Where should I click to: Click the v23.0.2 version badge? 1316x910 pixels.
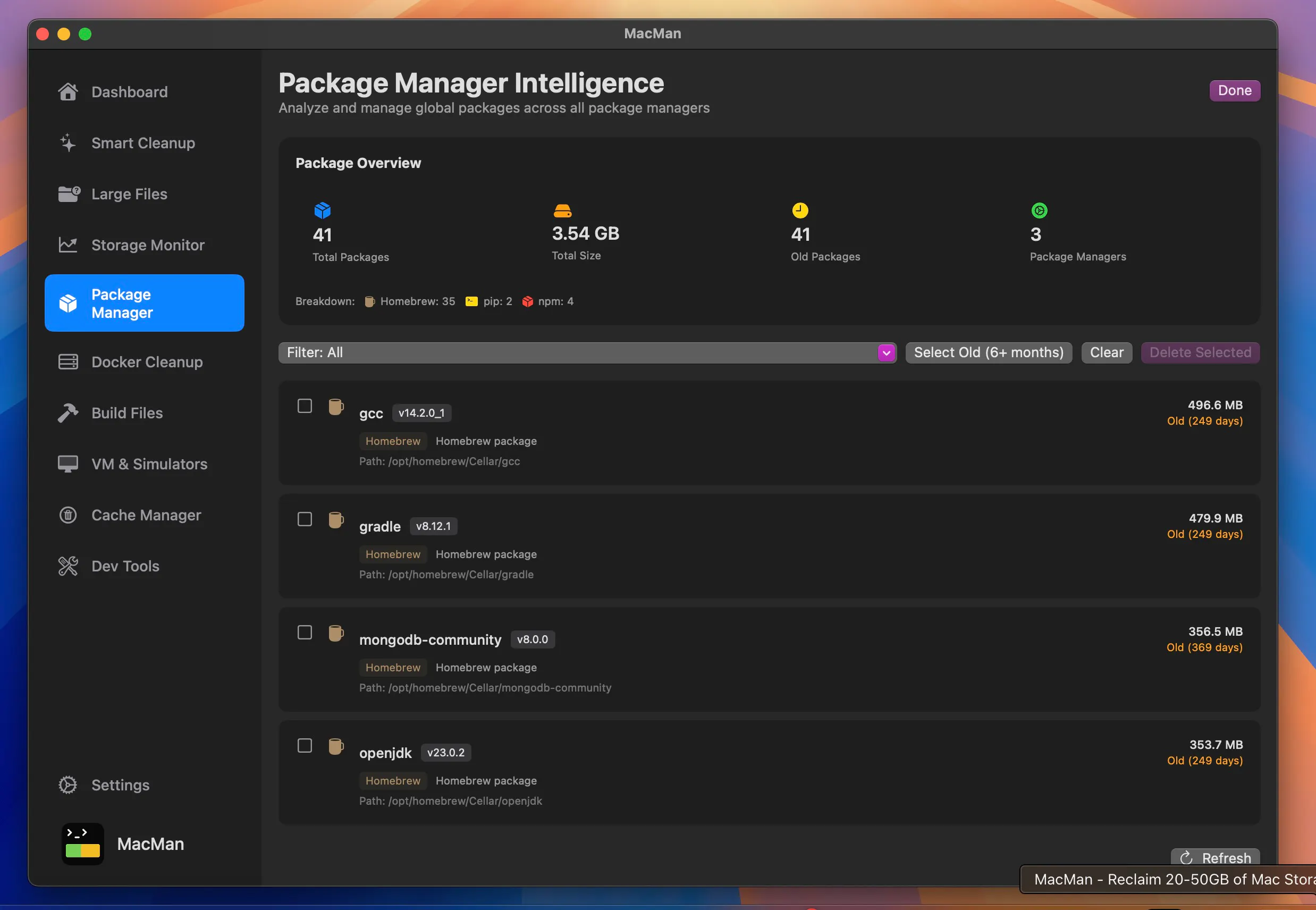pyautogui.click(x=445, y=753)
